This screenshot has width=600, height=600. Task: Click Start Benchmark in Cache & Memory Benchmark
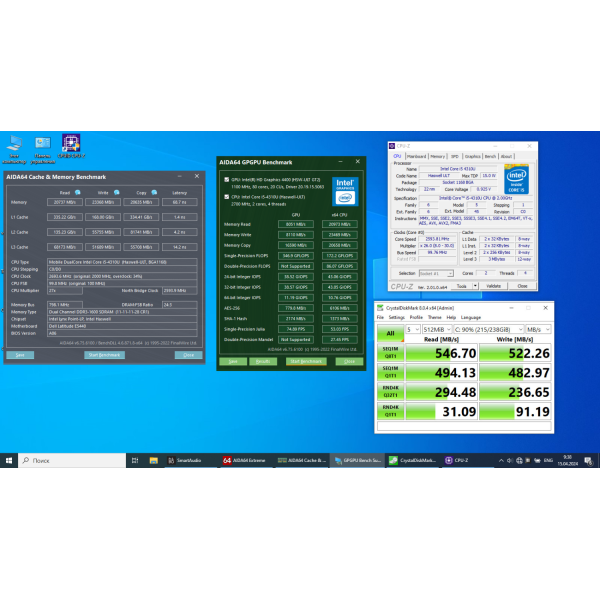[104, 355]
